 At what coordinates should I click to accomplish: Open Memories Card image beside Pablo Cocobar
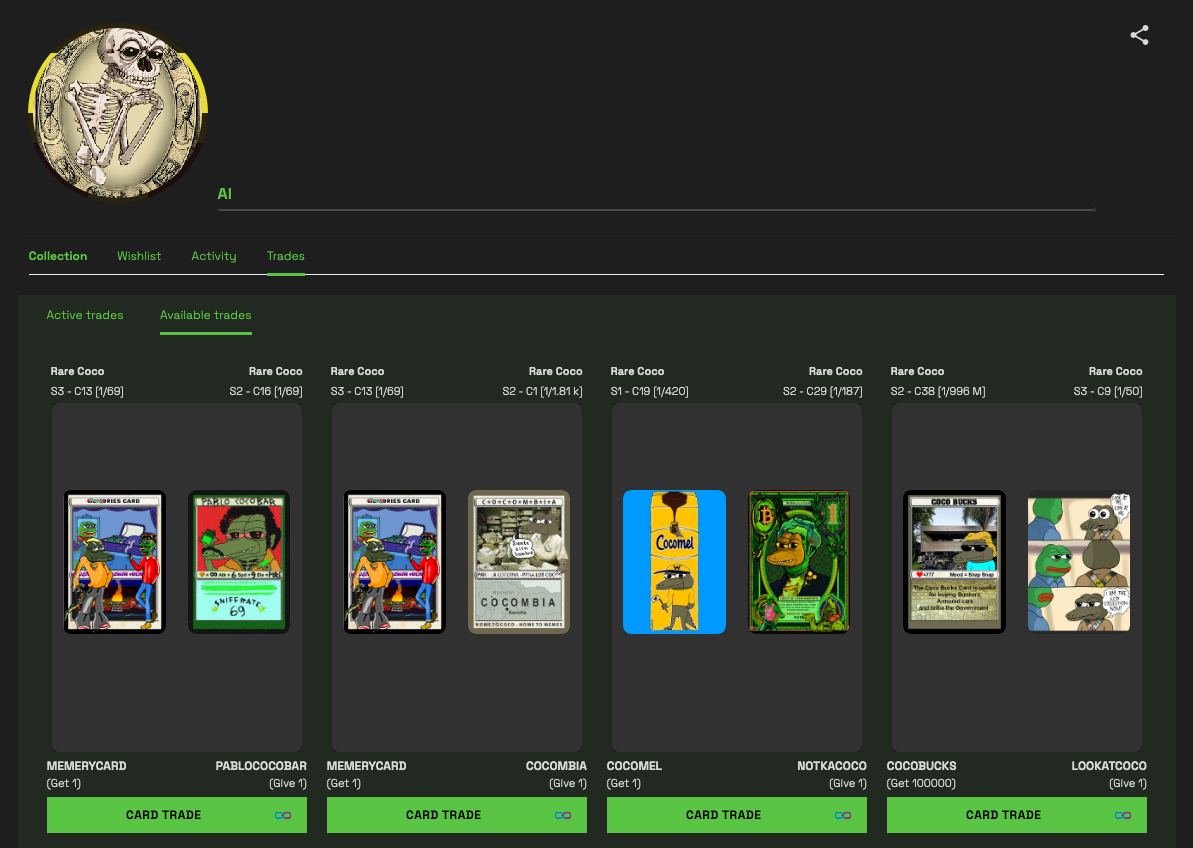click(x=114, y=562)
